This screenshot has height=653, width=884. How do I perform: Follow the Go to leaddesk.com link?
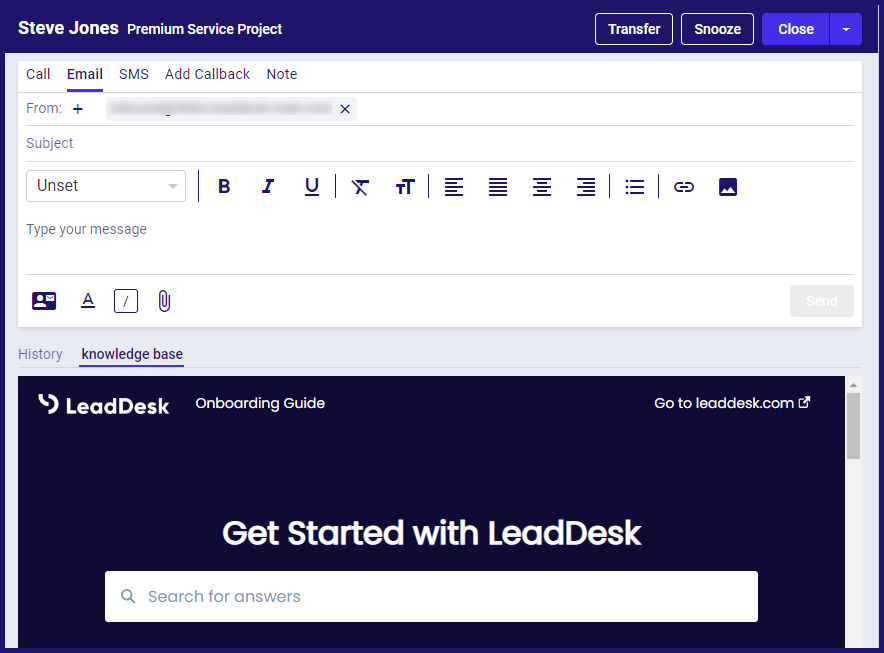(x=732, y=403)
